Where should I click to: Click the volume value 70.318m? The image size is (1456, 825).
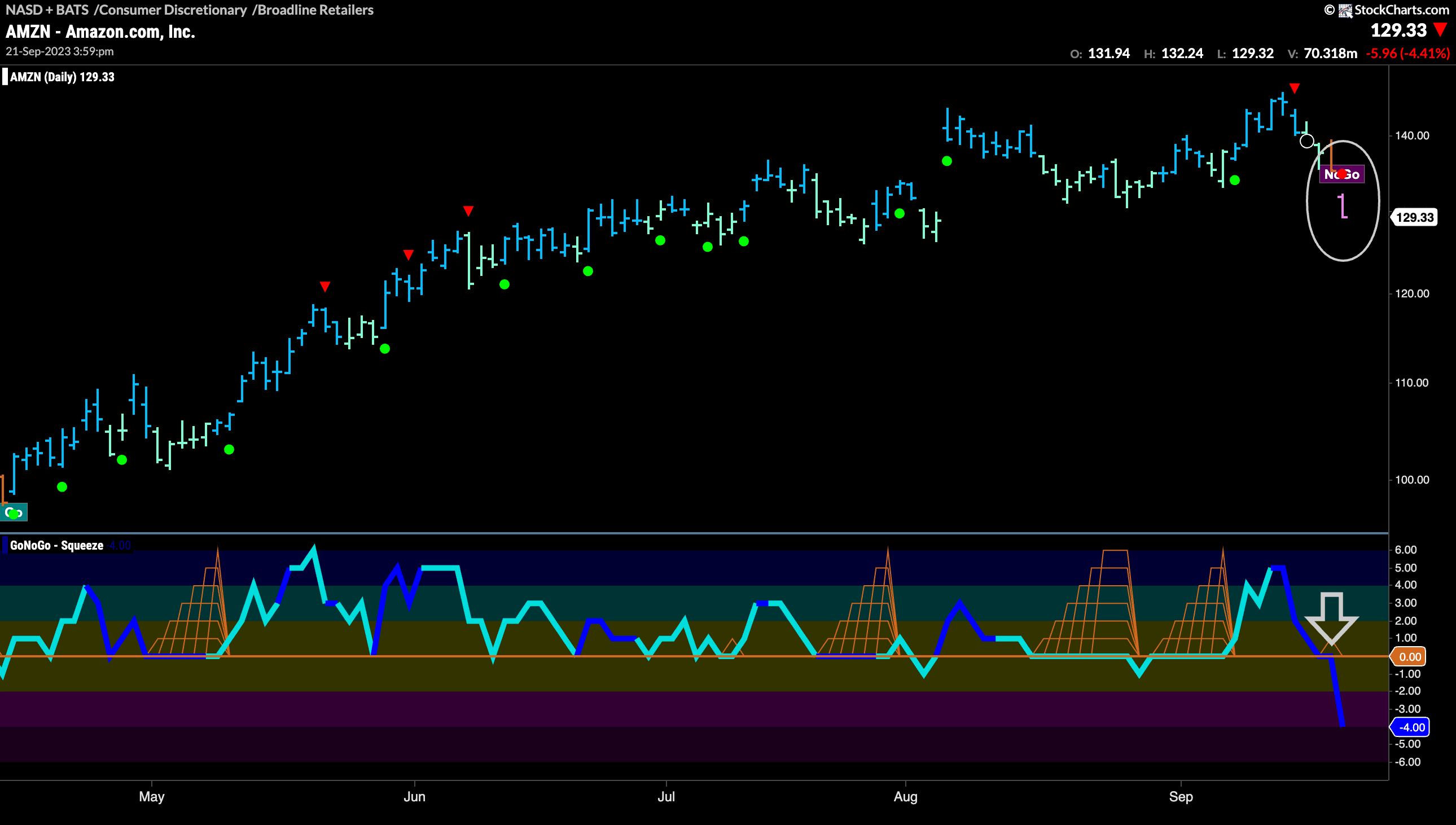click(1330, 53)
